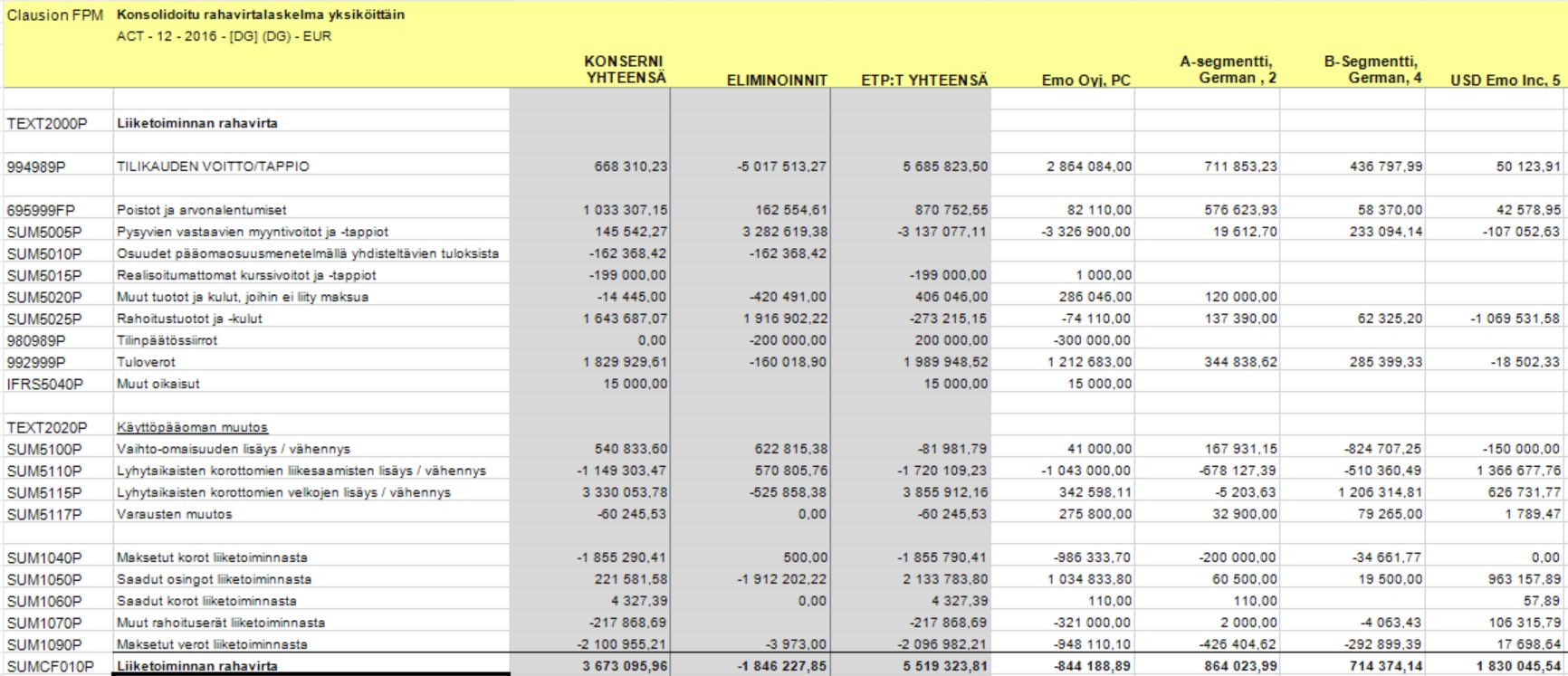Select the ELIMINOINNIT column header
Viewport: 1568px width, 676px height.
[x=777, y=80]
